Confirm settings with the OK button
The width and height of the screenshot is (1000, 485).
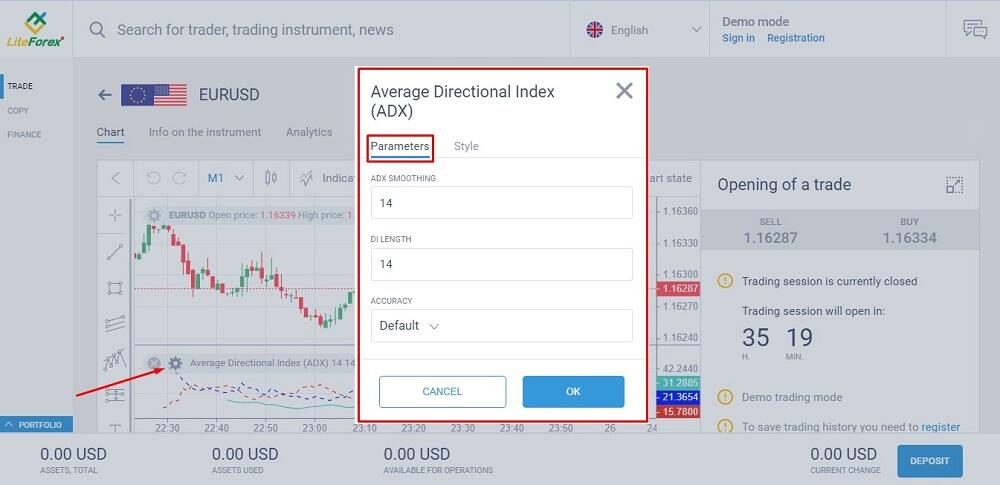click(x=573, y=392)
